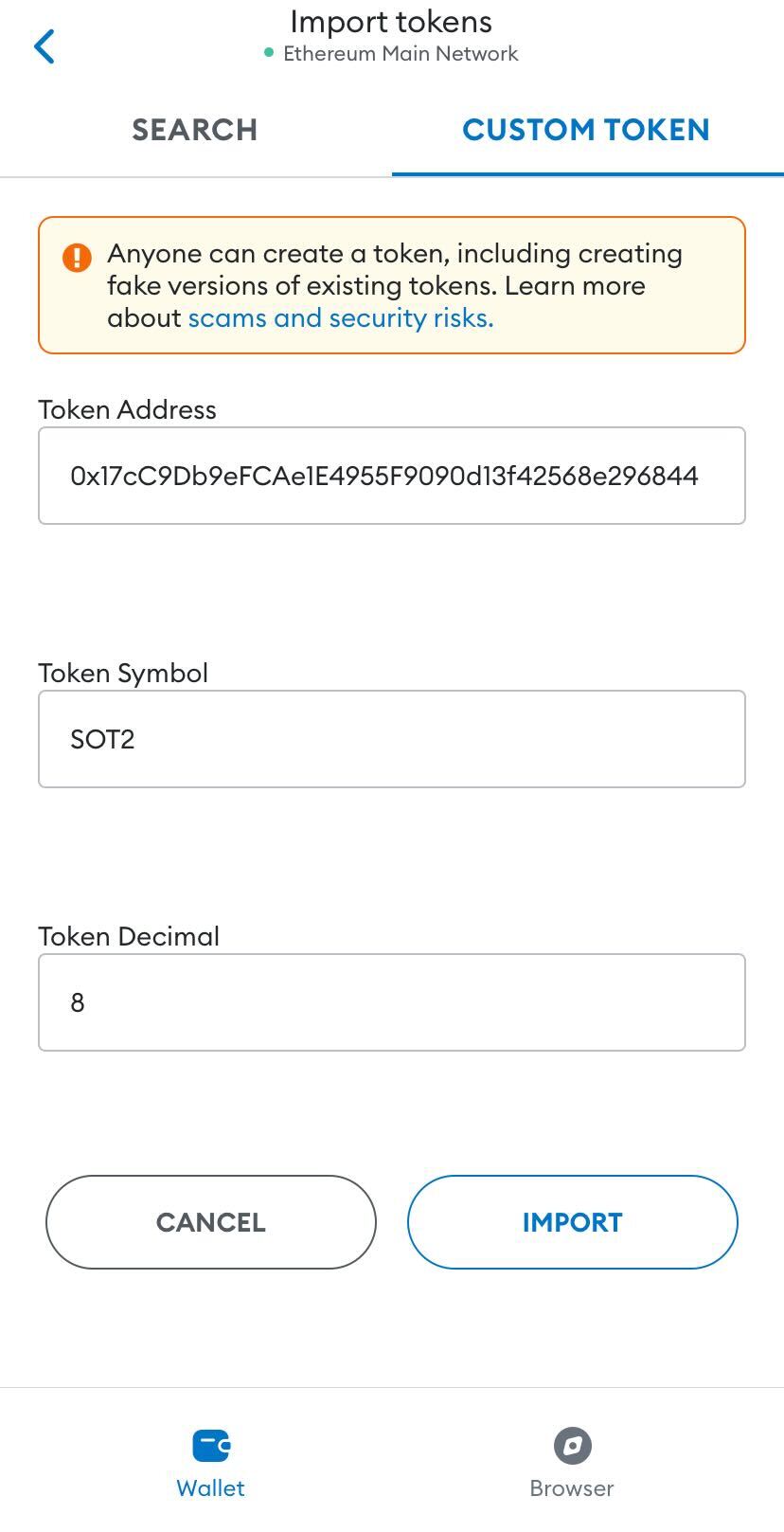Open the Browser compass icon
This screenshot has height=1532, width=784.
click(572, 1446)
